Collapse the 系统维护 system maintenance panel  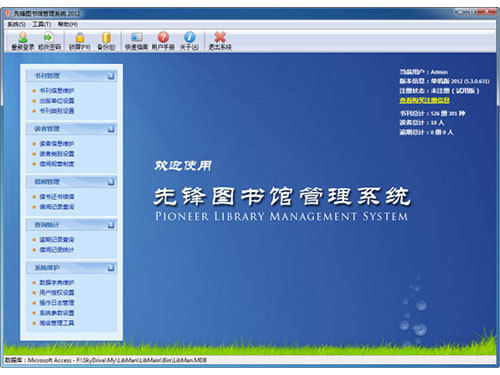(x=111, y=268)
